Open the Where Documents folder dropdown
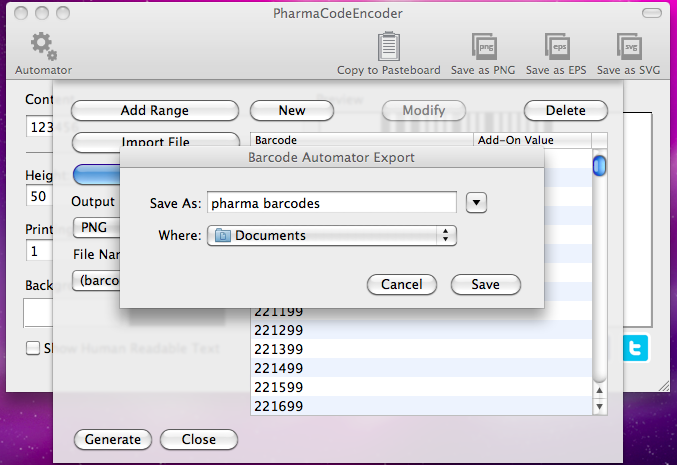 tap(332, 236)
